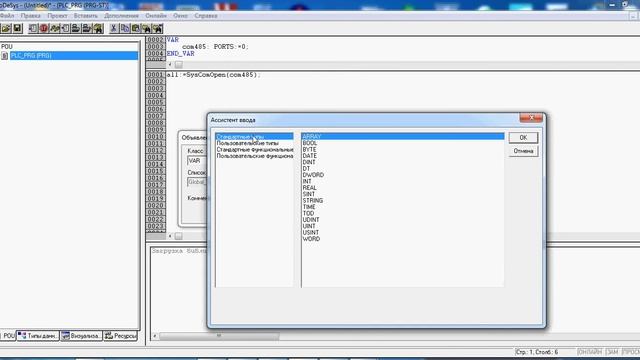Click the Open project toolbar icon
The image size is (640, 360).
point(6,28)
